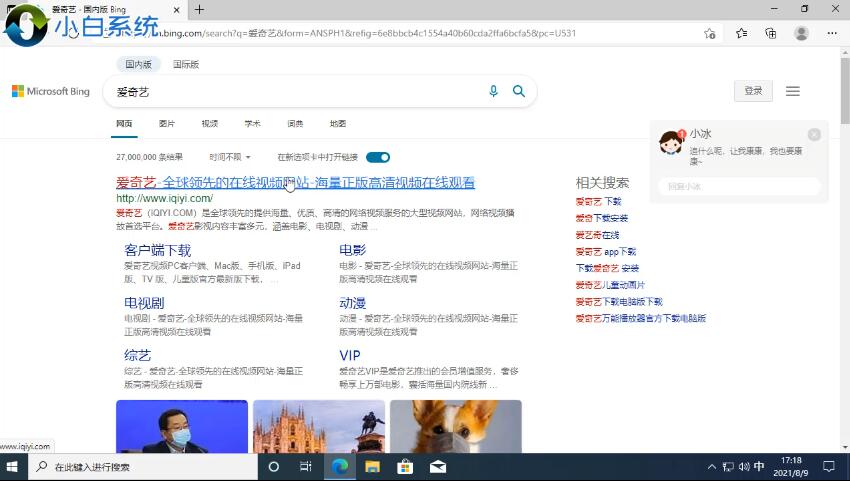Switch to the 国内版 tab
Viewport: 850px width, 481px height.
point(138,64)
